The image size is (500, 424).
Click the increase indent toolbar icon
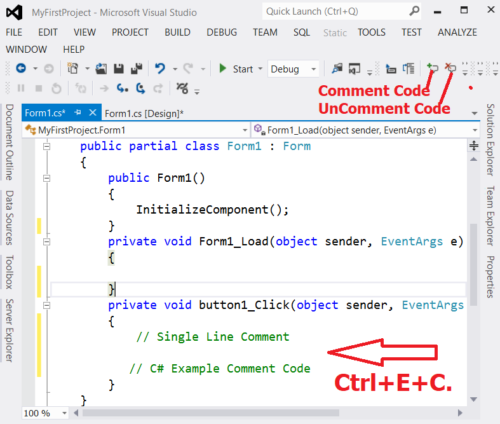click(408, 69)
